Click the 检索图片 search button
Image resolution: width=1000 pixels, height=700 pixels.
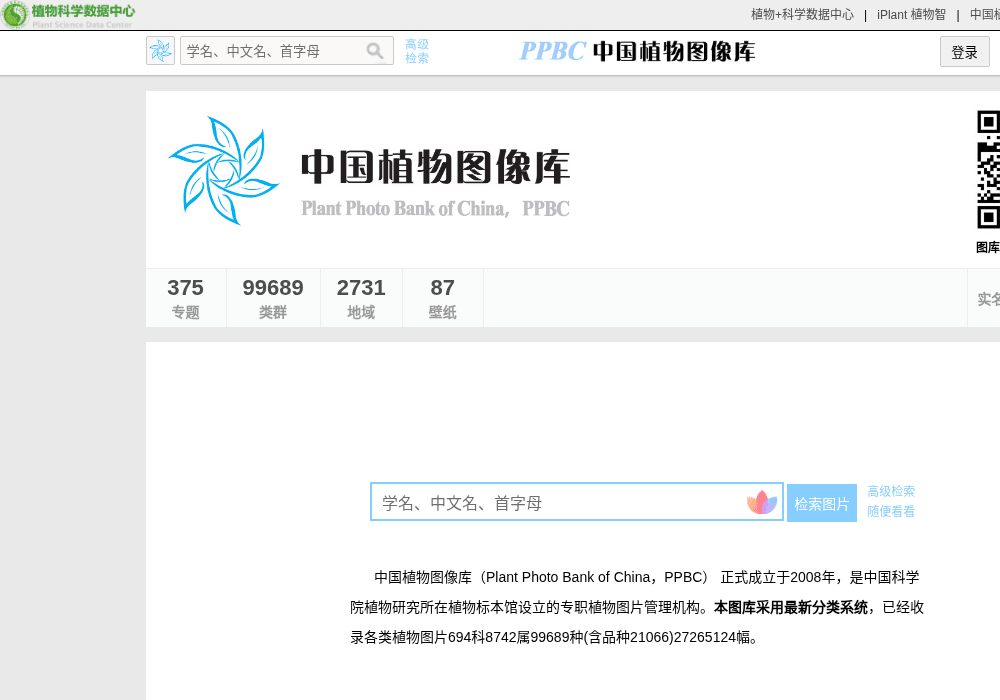(x=821, y=503)
